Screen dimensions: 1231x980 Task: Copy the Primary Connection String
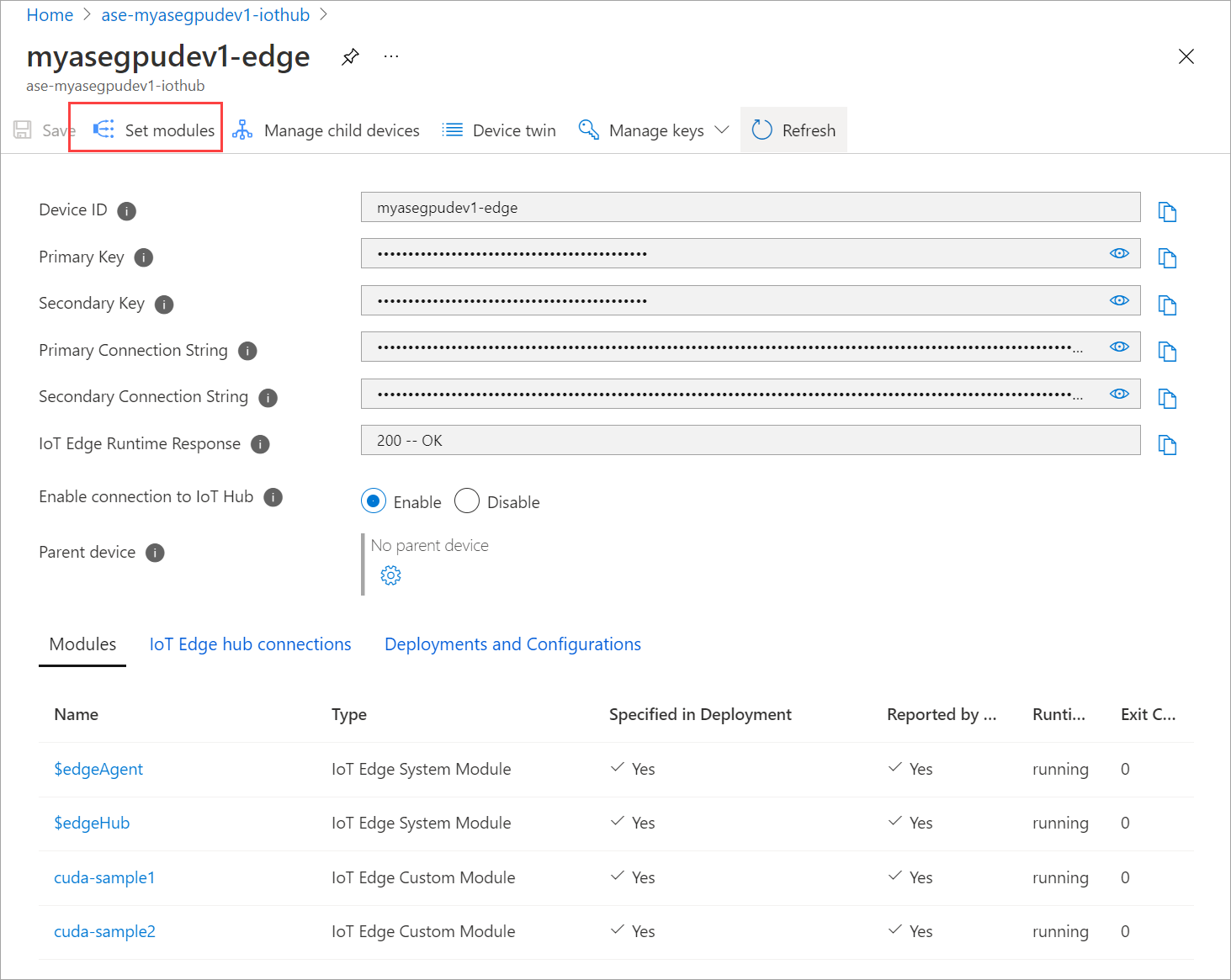1167,352
